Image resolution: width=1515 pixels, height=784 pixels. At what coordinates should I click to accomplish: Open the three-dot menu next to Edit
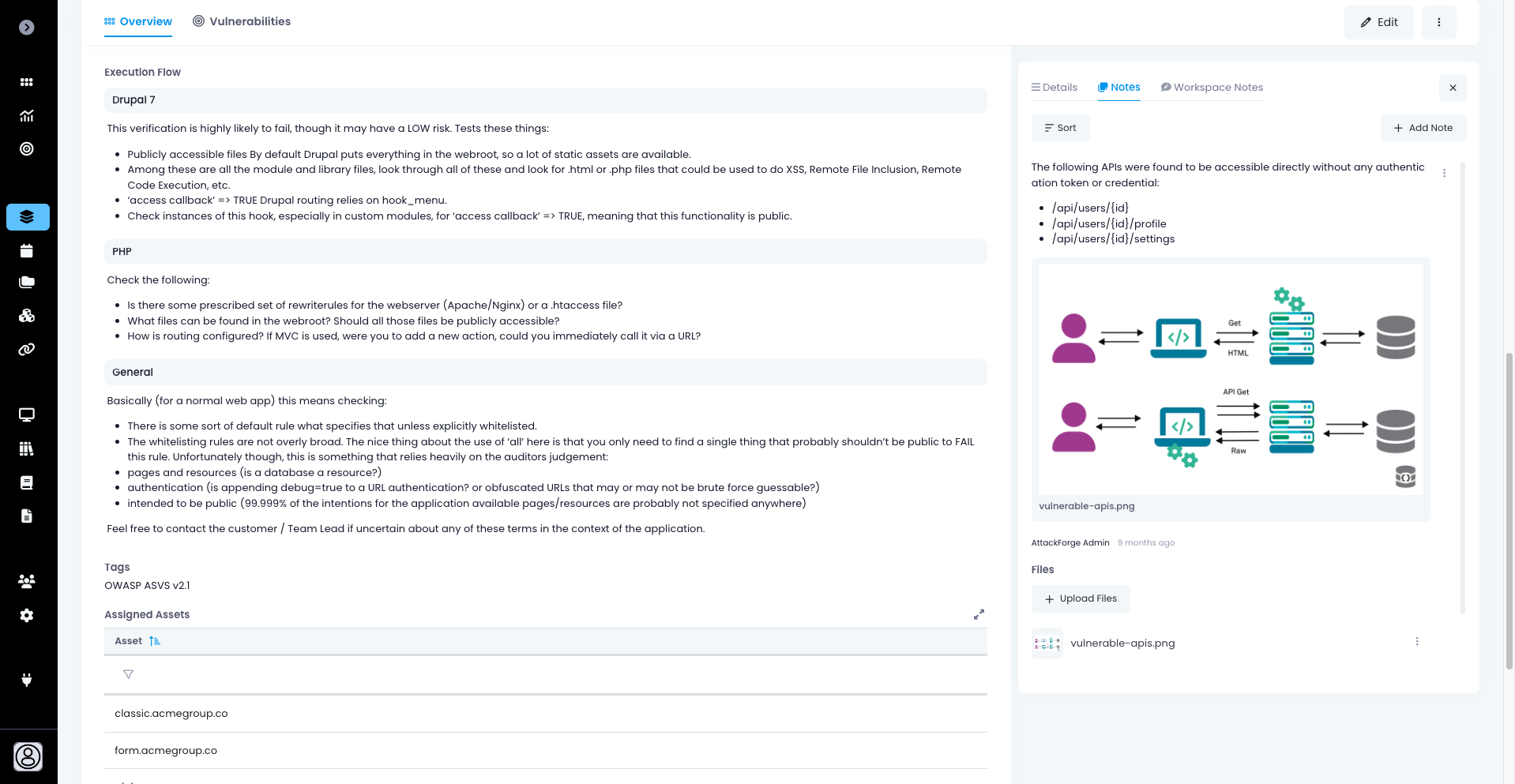click(x=1438, y=22)
